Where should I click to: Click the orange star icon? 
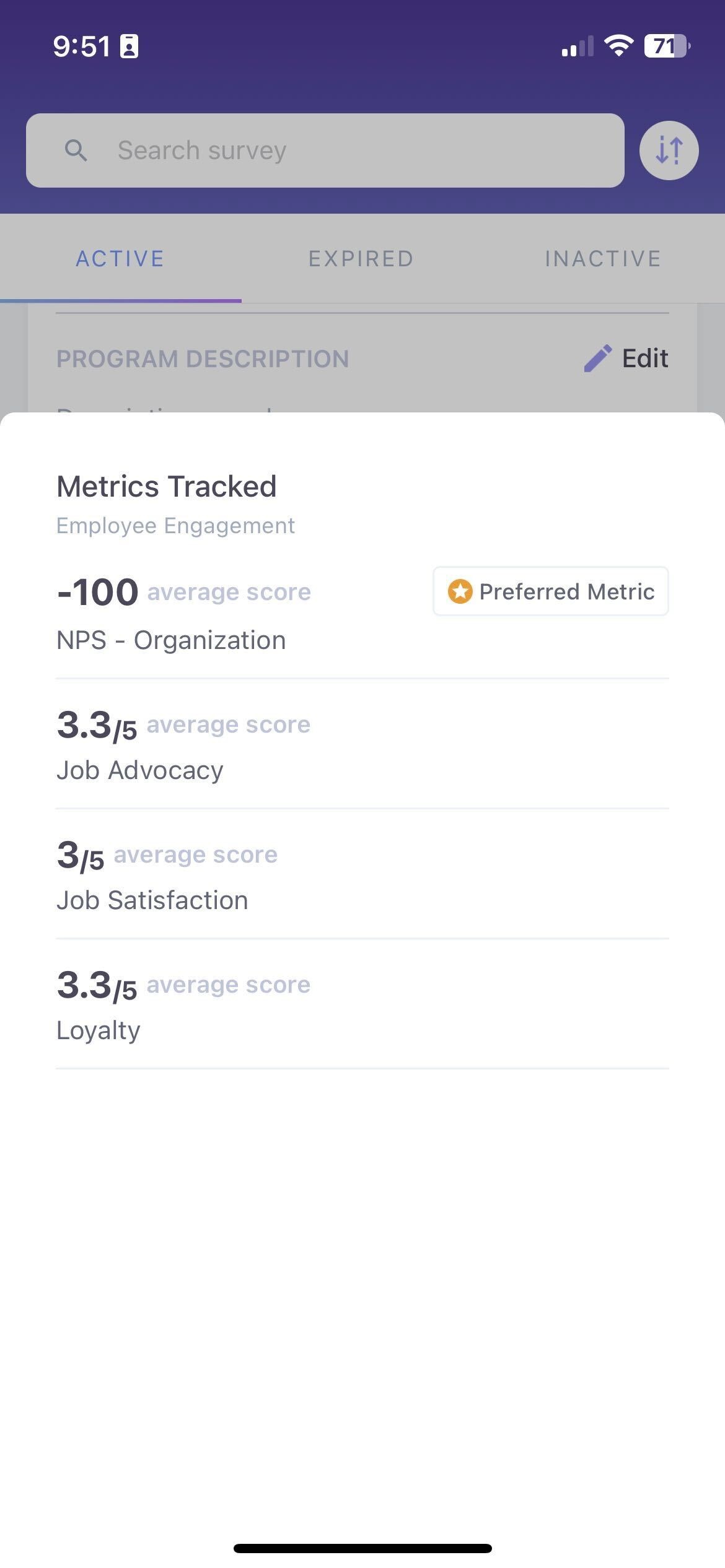(x=460, y=591)
